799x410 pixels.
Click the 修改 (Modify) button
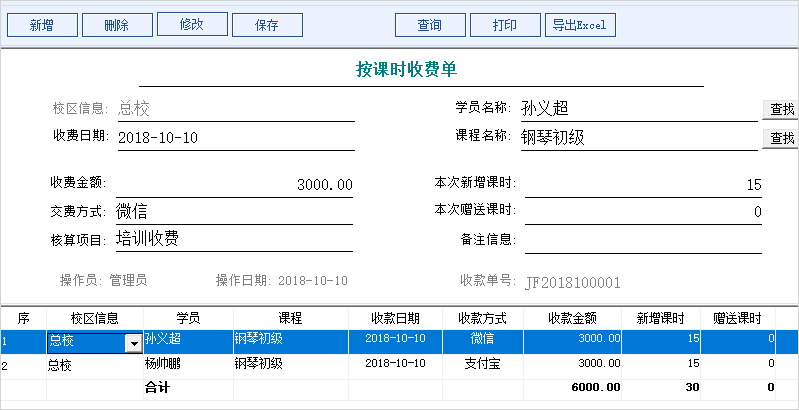[191, 25]
